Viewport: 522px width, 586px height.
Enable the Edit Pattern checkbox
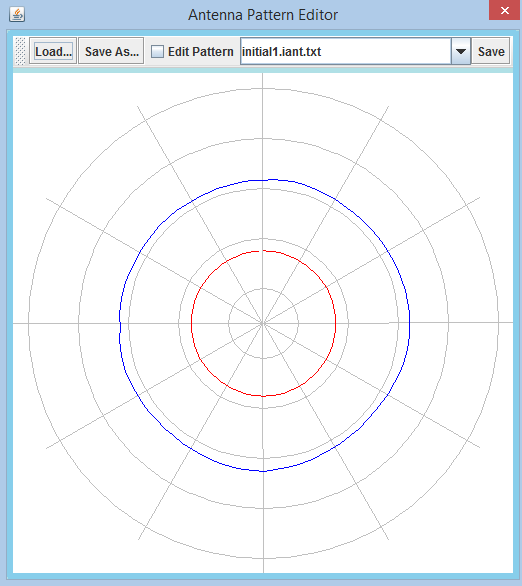[x=157, y=51]
